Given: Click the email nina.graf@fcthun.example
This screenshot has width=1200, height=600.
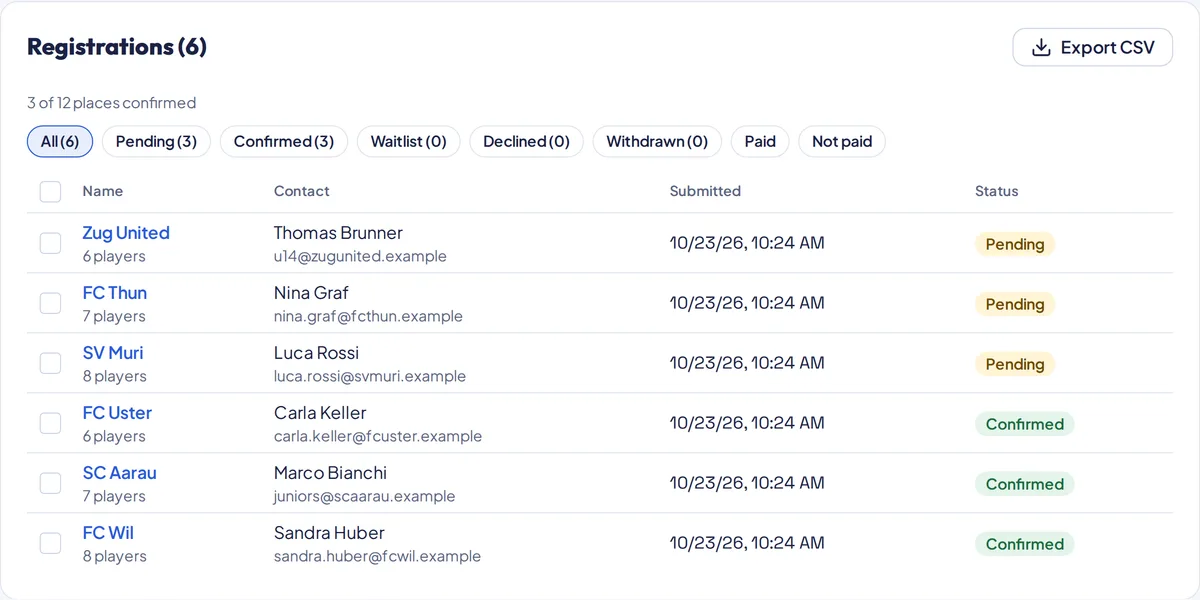Looking at the screenshot, I should [368, 316].
